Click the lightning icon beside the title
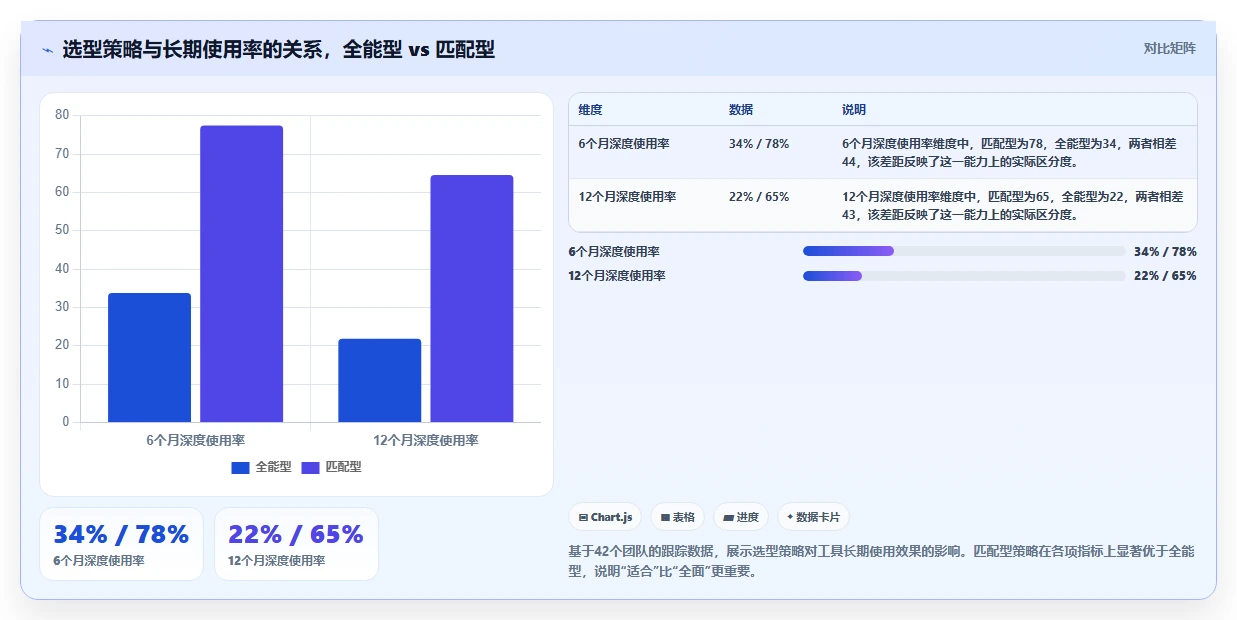This screenshot has width=1237, height=620. point(47,49)
